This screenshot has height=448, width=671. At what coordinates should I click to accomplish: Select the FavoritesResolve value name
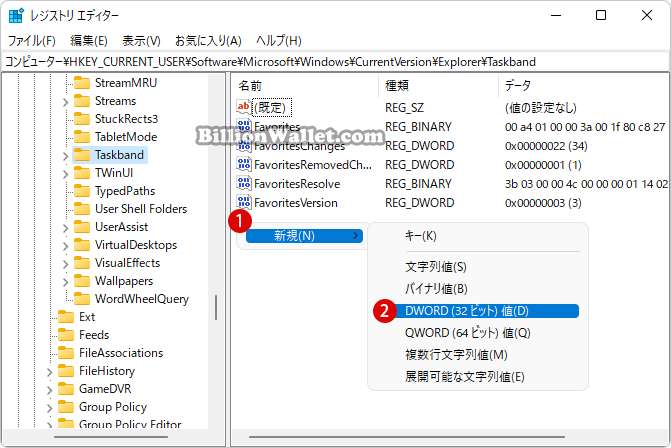click(297, 184)
